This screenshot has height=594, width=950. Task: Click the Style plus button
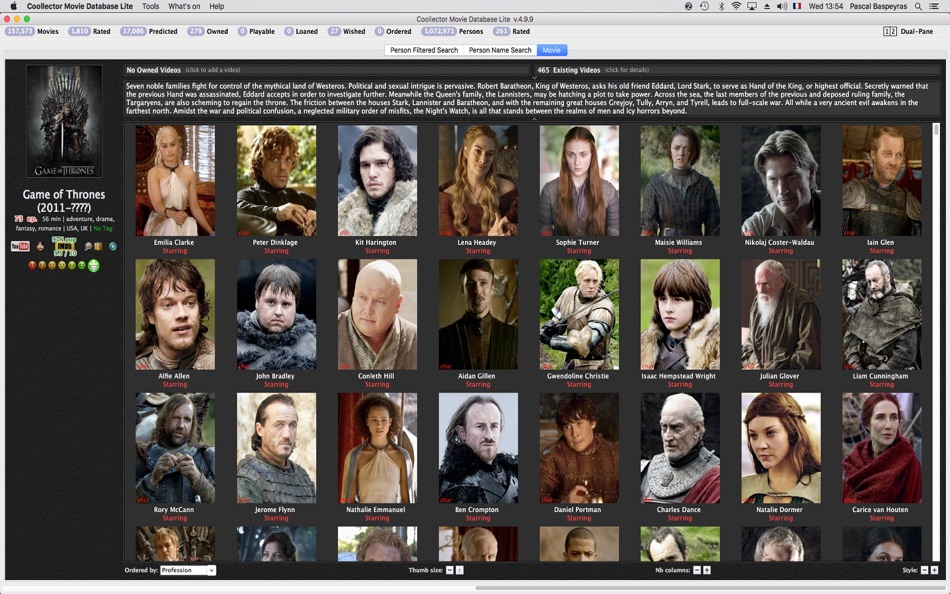point(934,570)
